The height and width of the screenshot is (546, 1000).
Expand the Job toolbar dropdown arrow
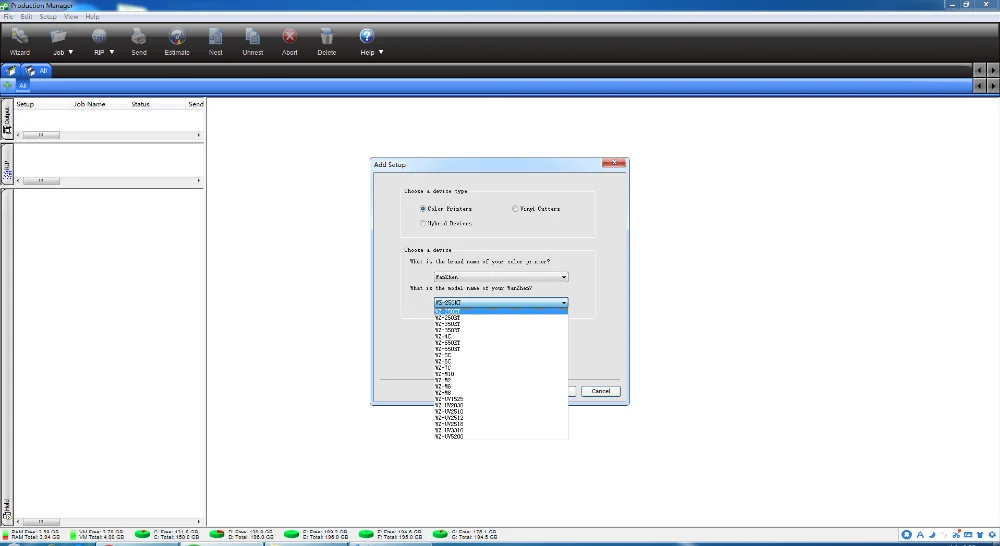(x=71, y=52)
